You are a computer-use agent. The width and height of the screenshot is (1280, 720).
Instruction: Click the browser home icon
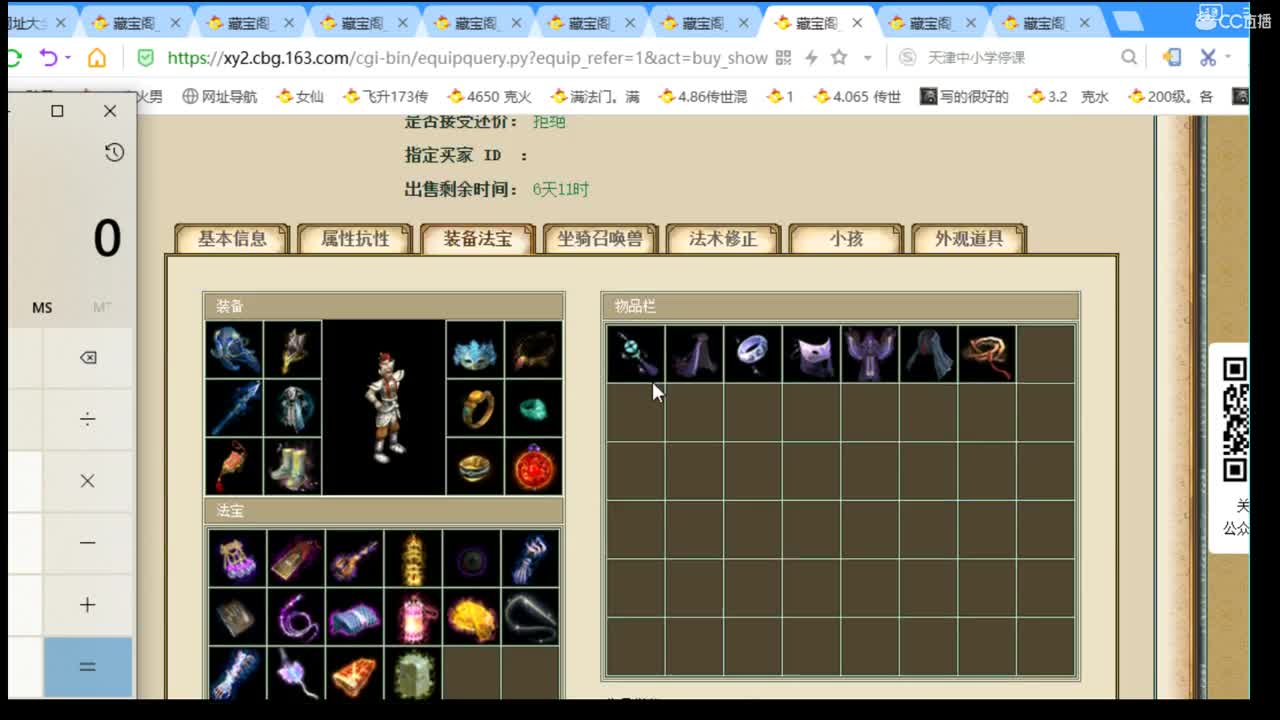coord(97,58)
